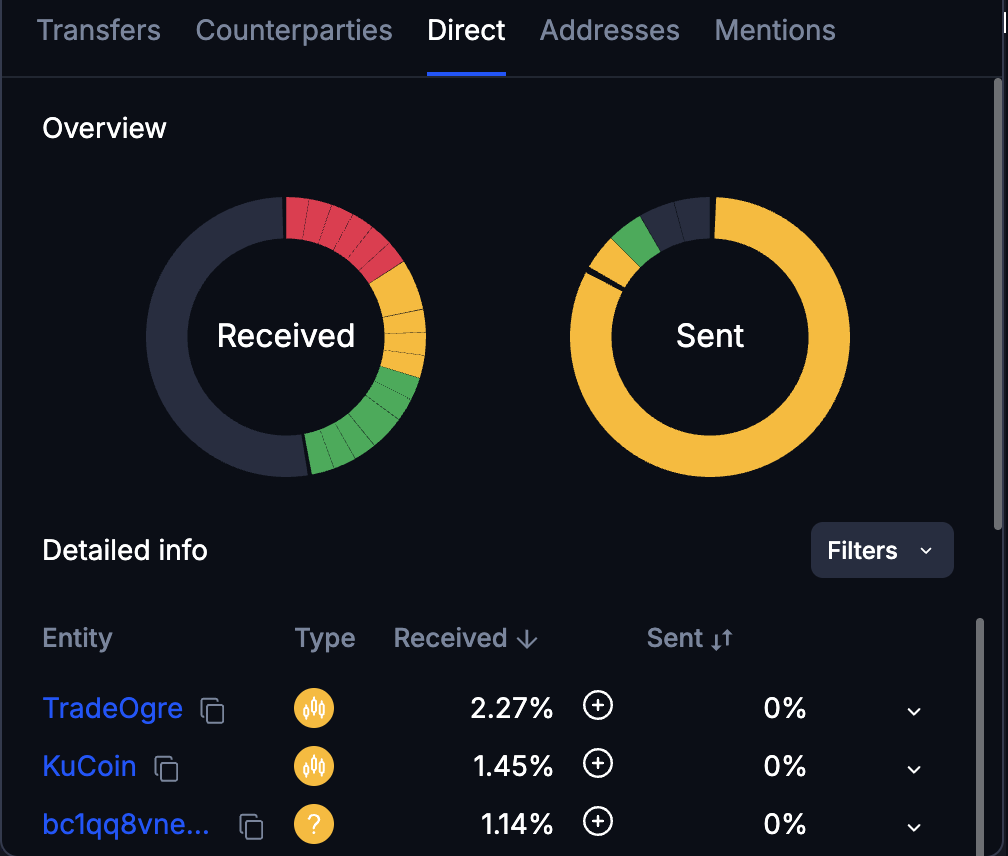Copy the KuCoin entity address

pyautogui.click(x=166, y=767)
